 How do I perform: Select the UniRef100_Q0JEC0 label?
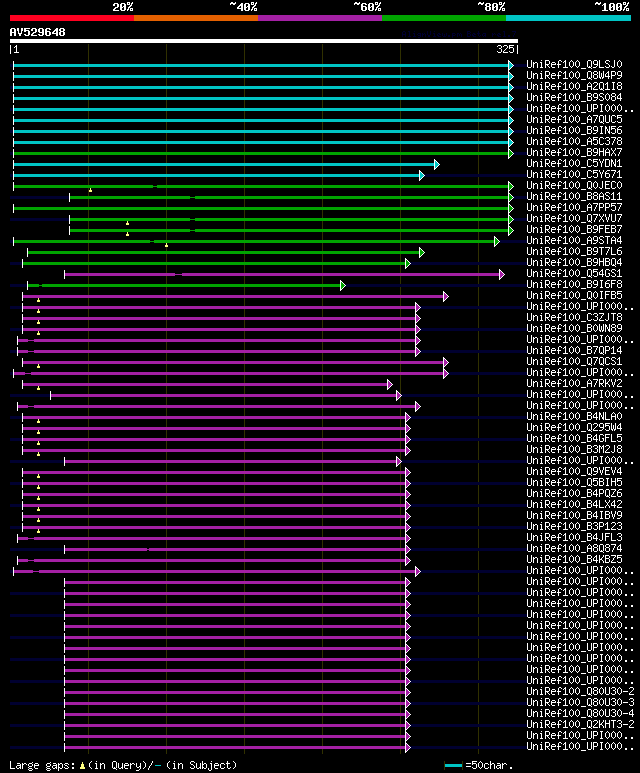click(574, 185)
